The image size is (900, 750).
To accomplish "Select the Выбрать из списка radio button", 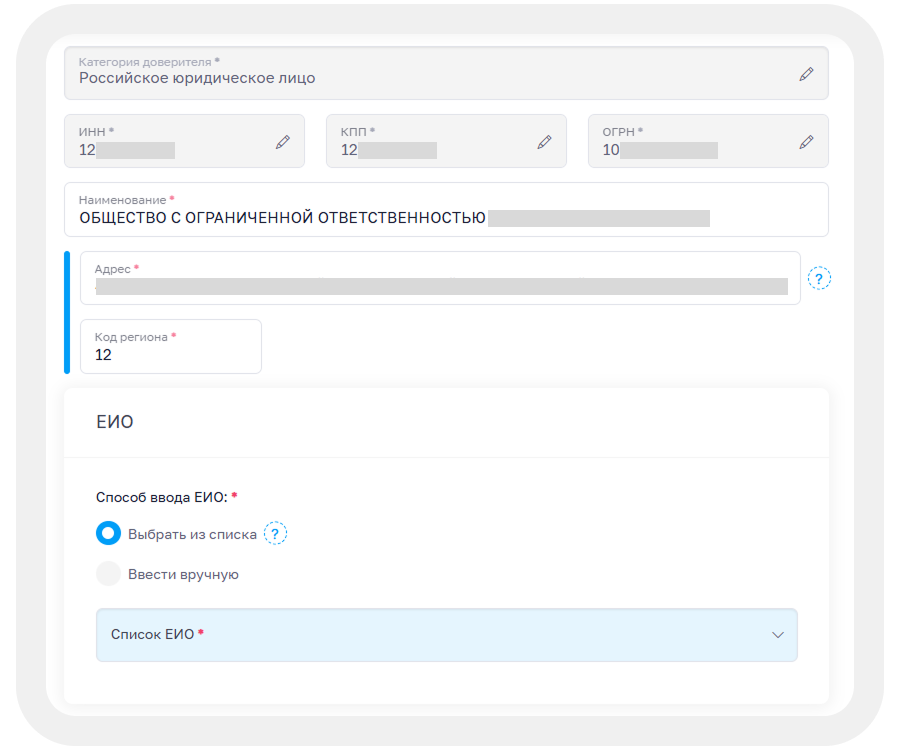I will (x=108, y=534).
